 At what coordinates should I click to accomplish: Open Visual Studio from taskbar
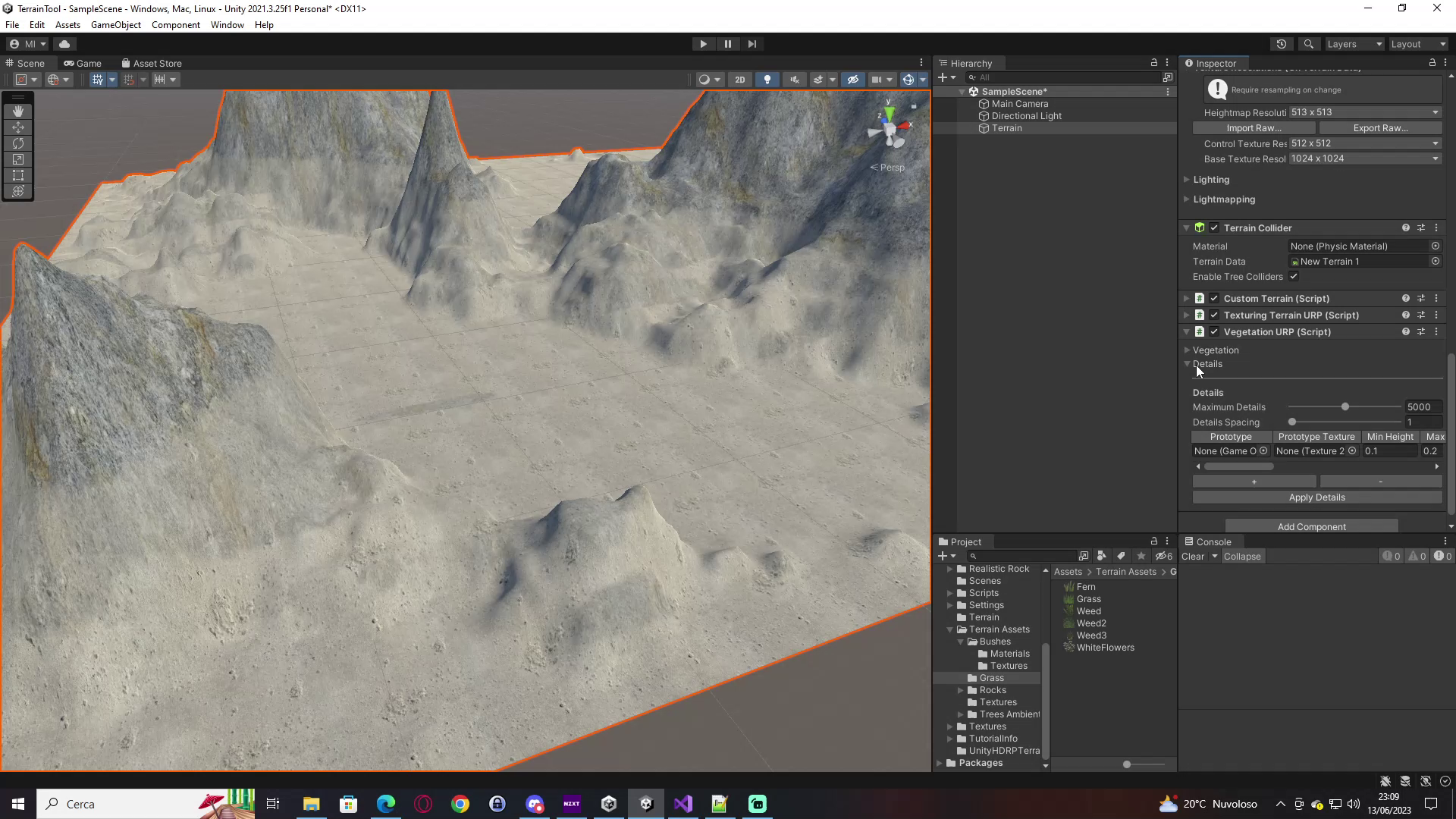(x=682, y=804)
